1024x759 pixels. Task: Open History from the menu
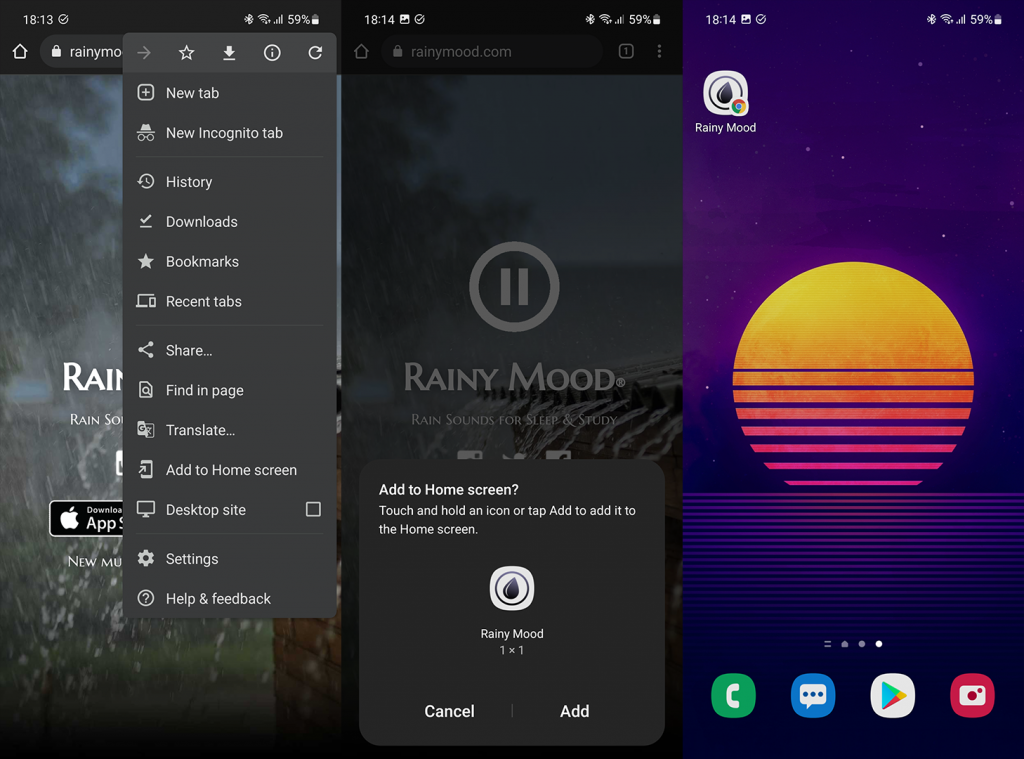[229, 182]
